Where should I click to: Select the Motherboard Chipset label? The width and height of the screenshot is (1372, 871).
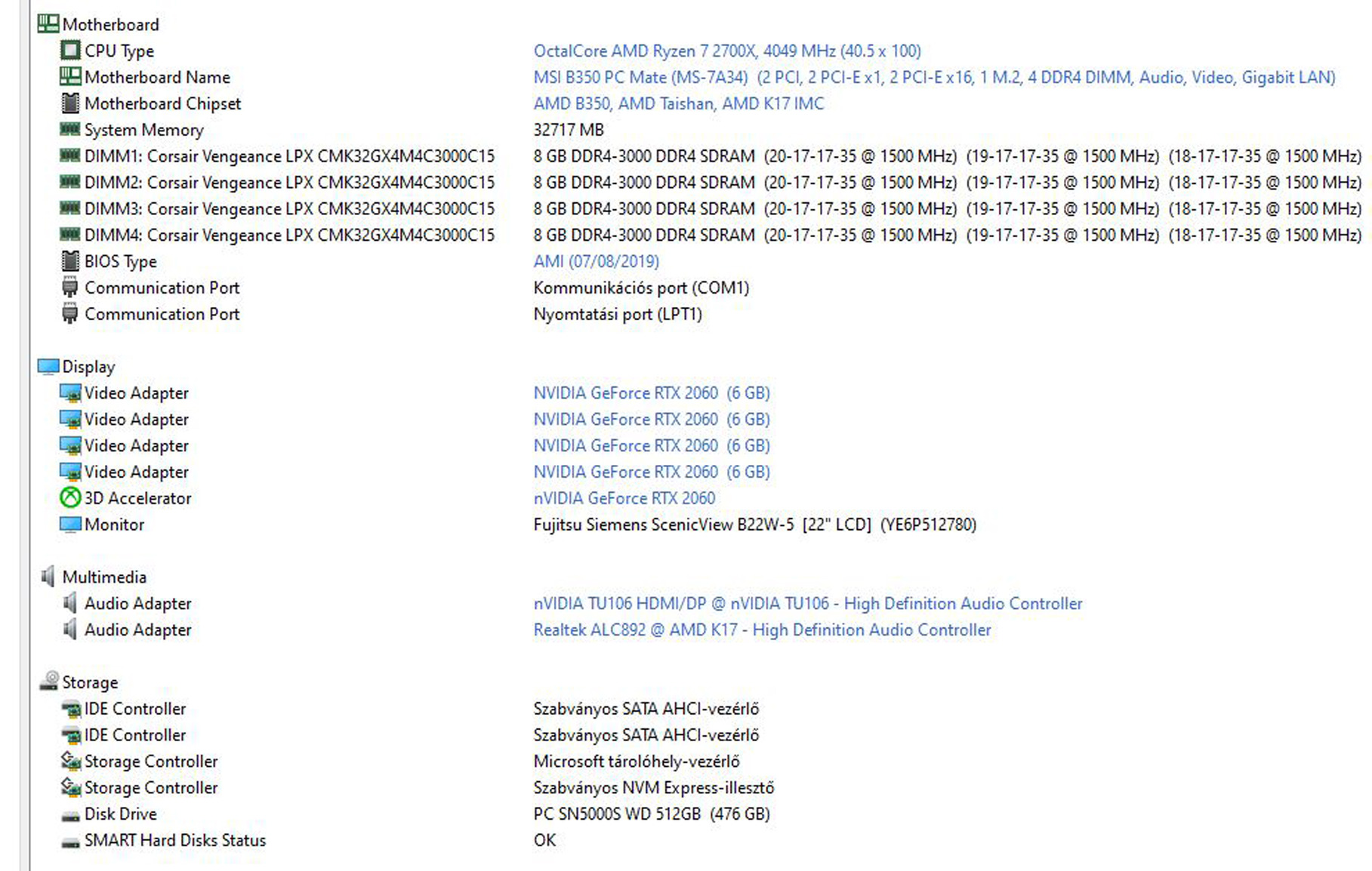click(163, 103)
